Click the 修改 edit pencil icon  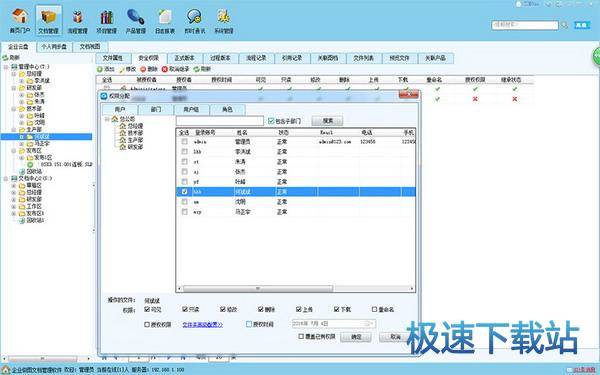[x=122, y=69]
